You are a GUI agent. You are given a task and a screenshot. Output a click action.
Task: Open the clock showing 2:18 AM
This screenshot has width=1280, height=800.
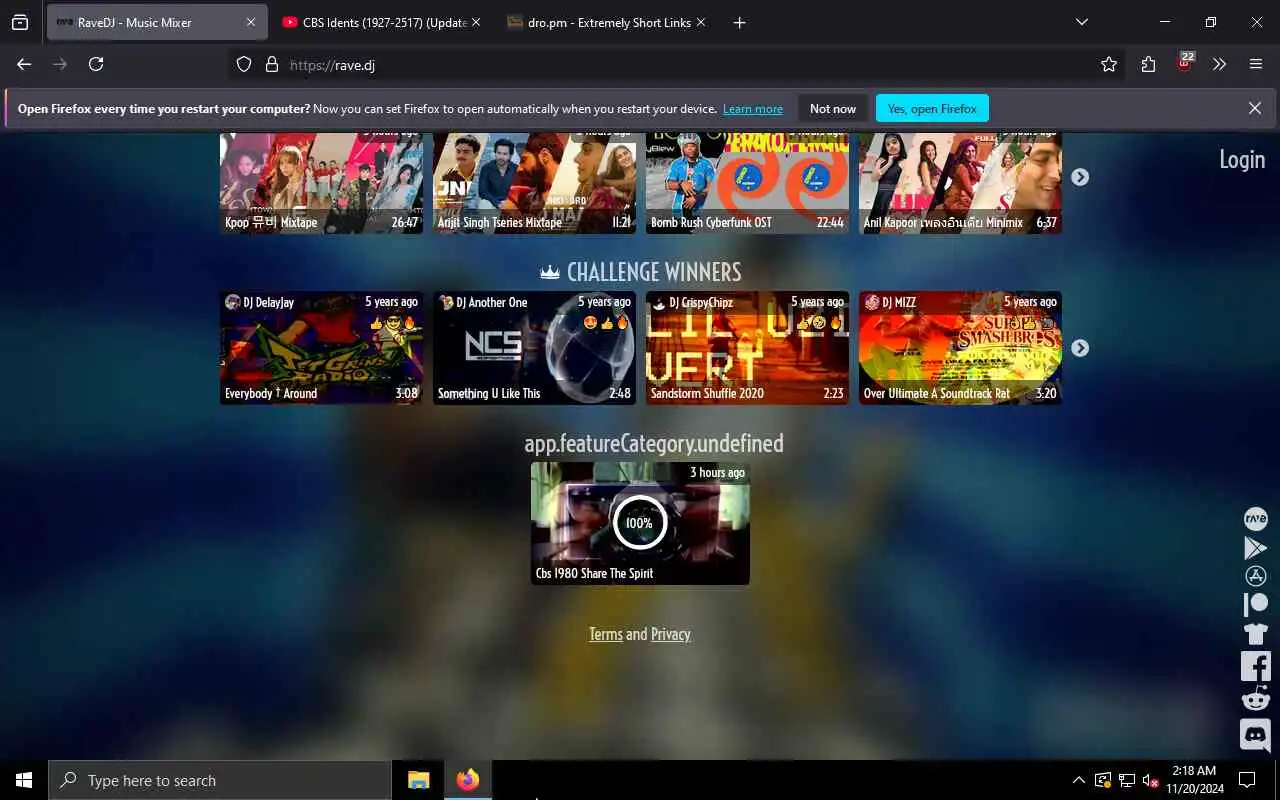pos(1194,780)
